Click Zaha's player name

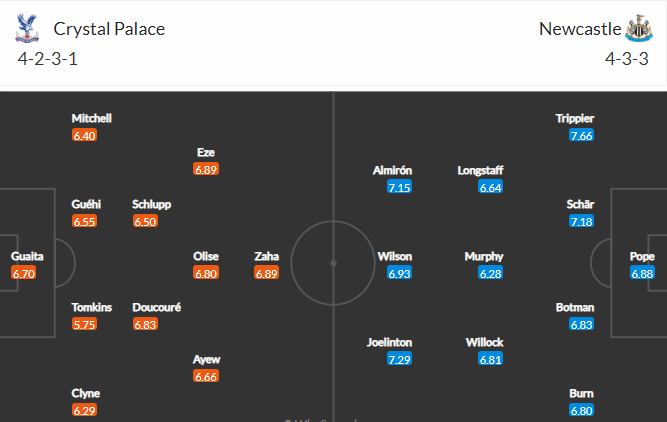pos(267,256)
